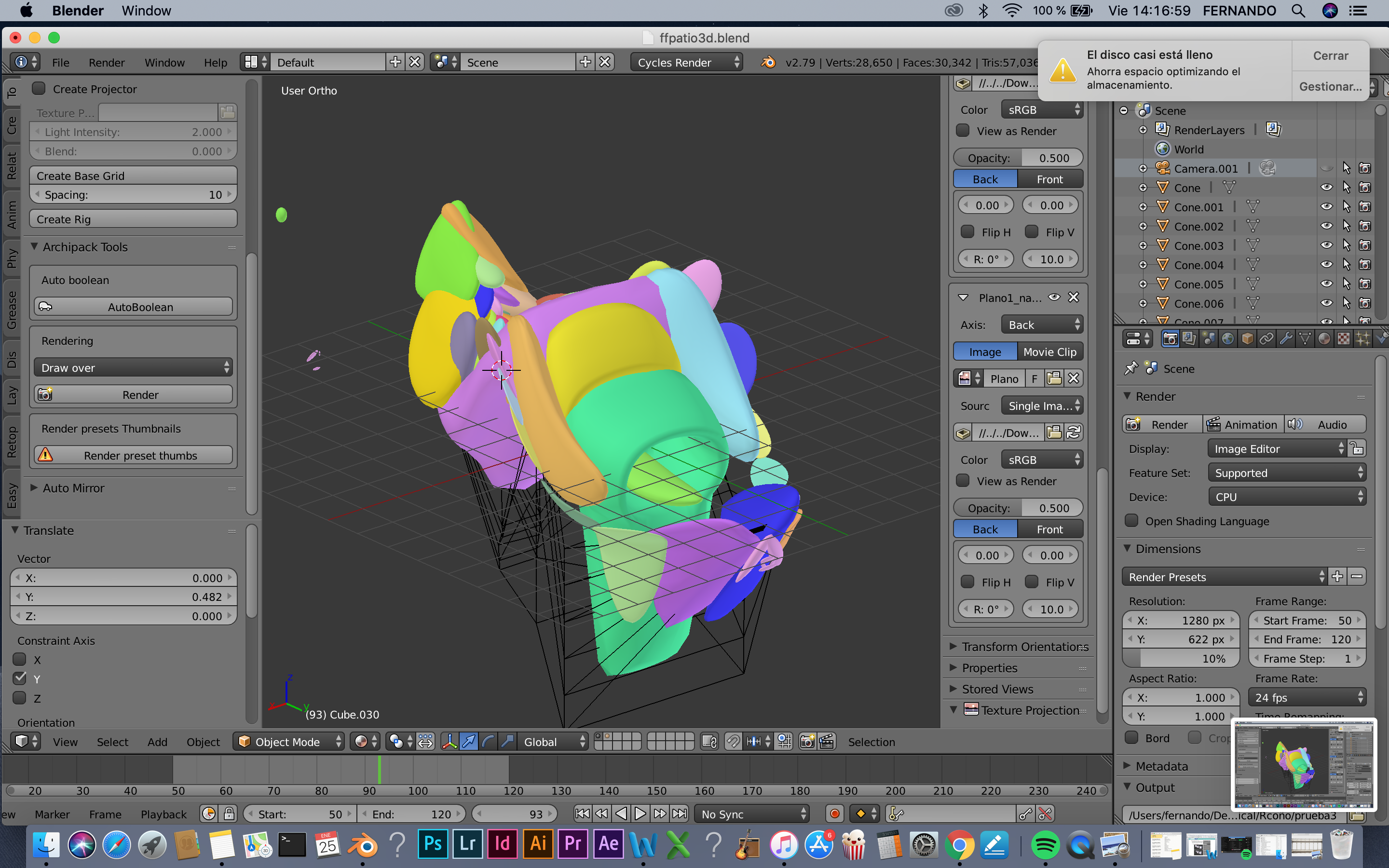Click the play animation button in timeline
This screenshot has height=868, width=1389.
tap(640, 814)
